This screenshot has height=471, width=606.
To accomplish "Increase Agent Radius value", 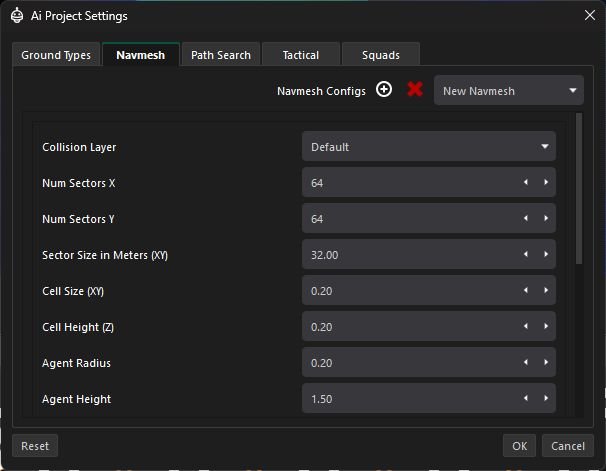I will [546, 362].
